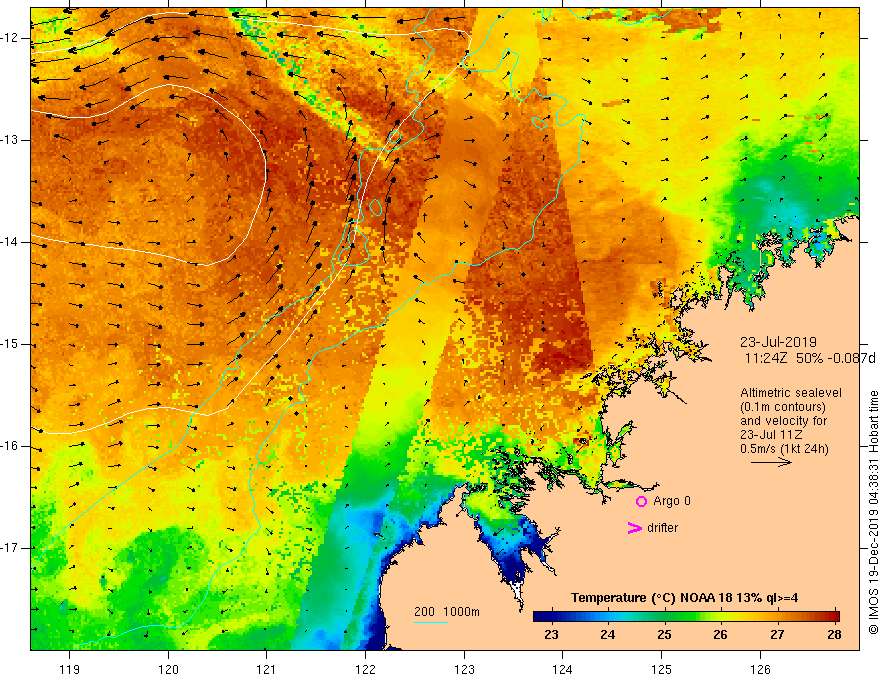Click longitude axis label '125'
880x680 pixels.
pyautogui.click(x=662, y=669)
